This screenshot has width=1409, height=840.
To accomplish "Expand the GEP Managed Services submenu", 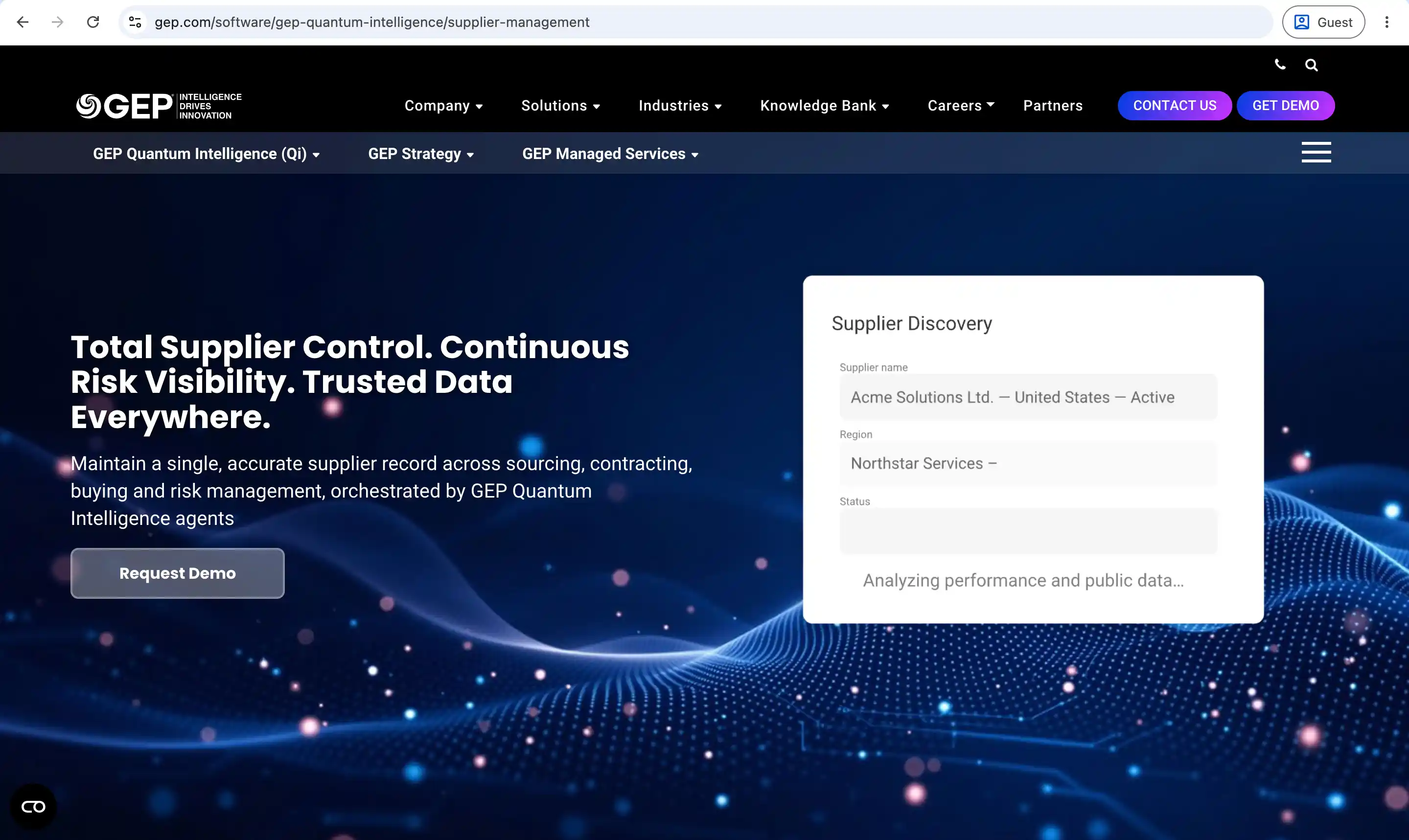I will tap(610, 154).
